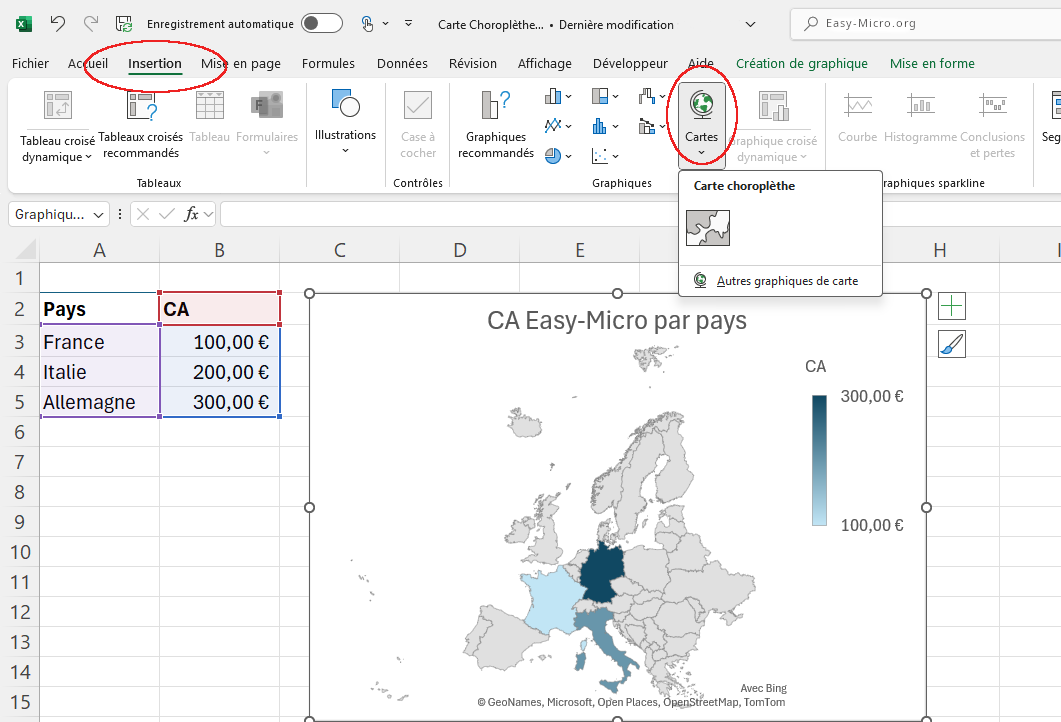Choose the Carte choroplèthe map thumbnail
Viewport: 1061px width, 722px height.
coord(708,227)
